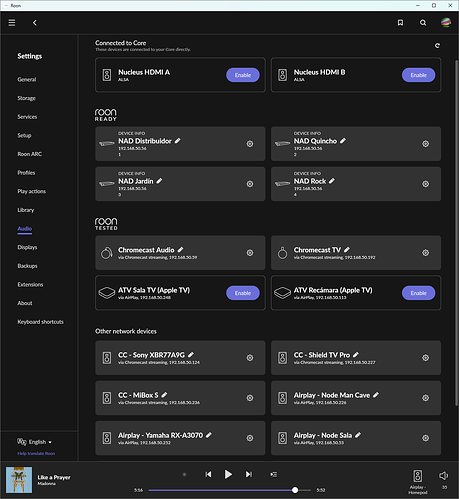Rename Airplay - Node Sala with pencil icon

pyautogui.click(x=358, y=435)
